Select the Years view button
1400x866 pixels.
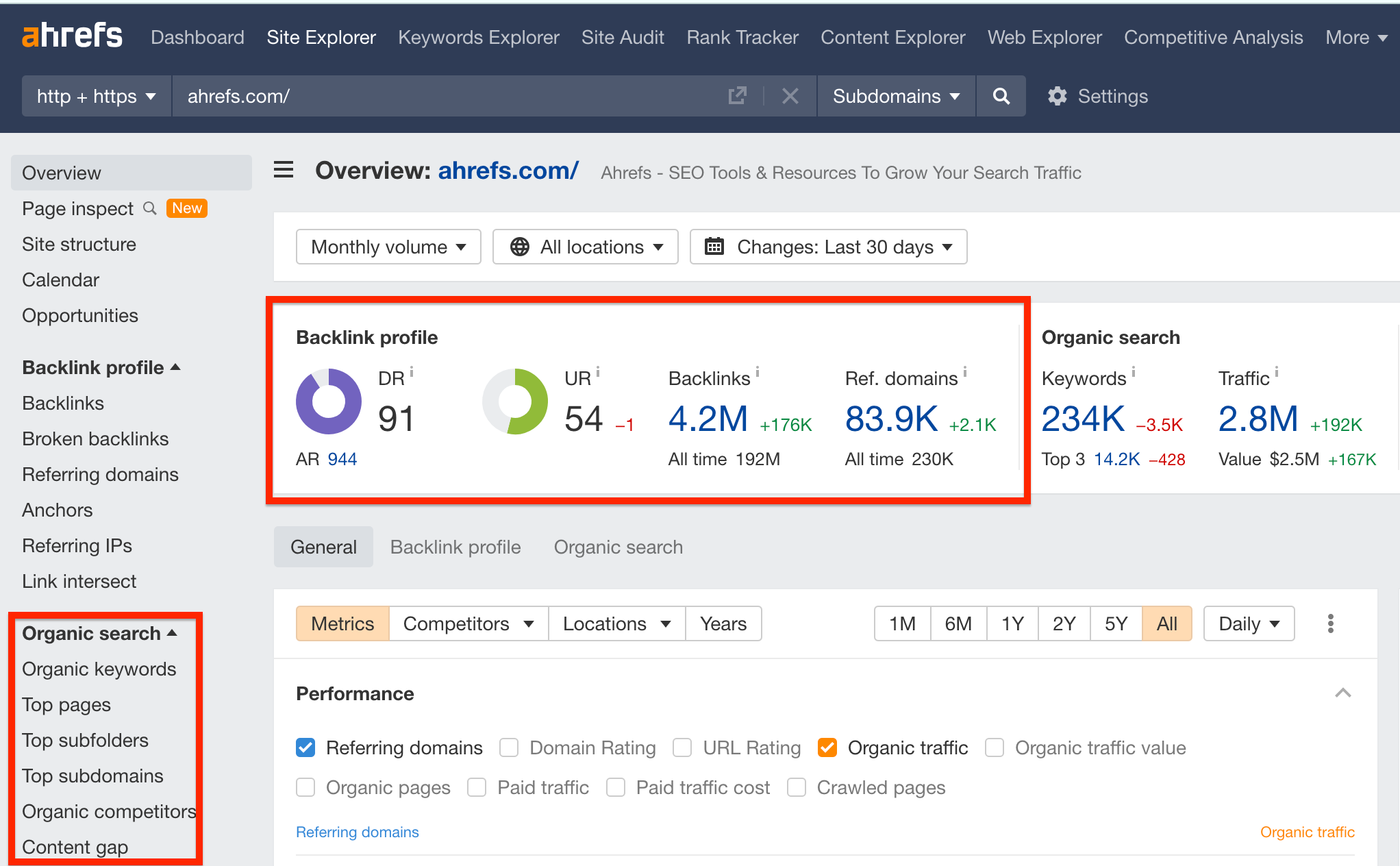click(723, 623)
